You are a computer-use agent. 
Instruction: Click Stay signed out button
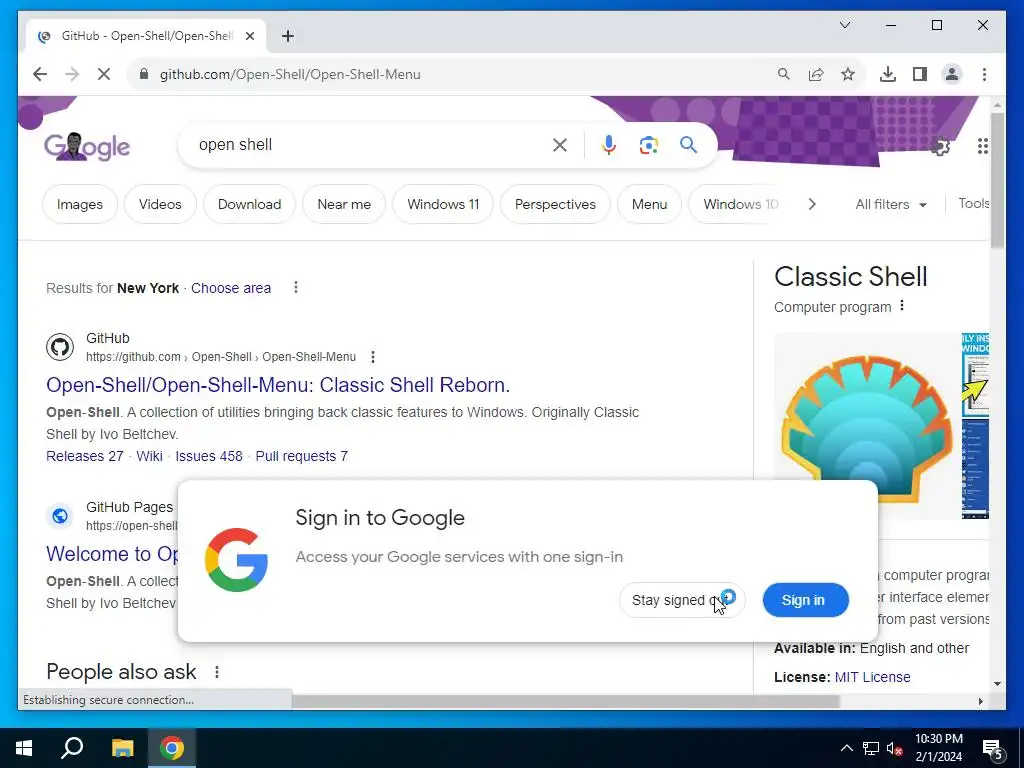point(682,600)
